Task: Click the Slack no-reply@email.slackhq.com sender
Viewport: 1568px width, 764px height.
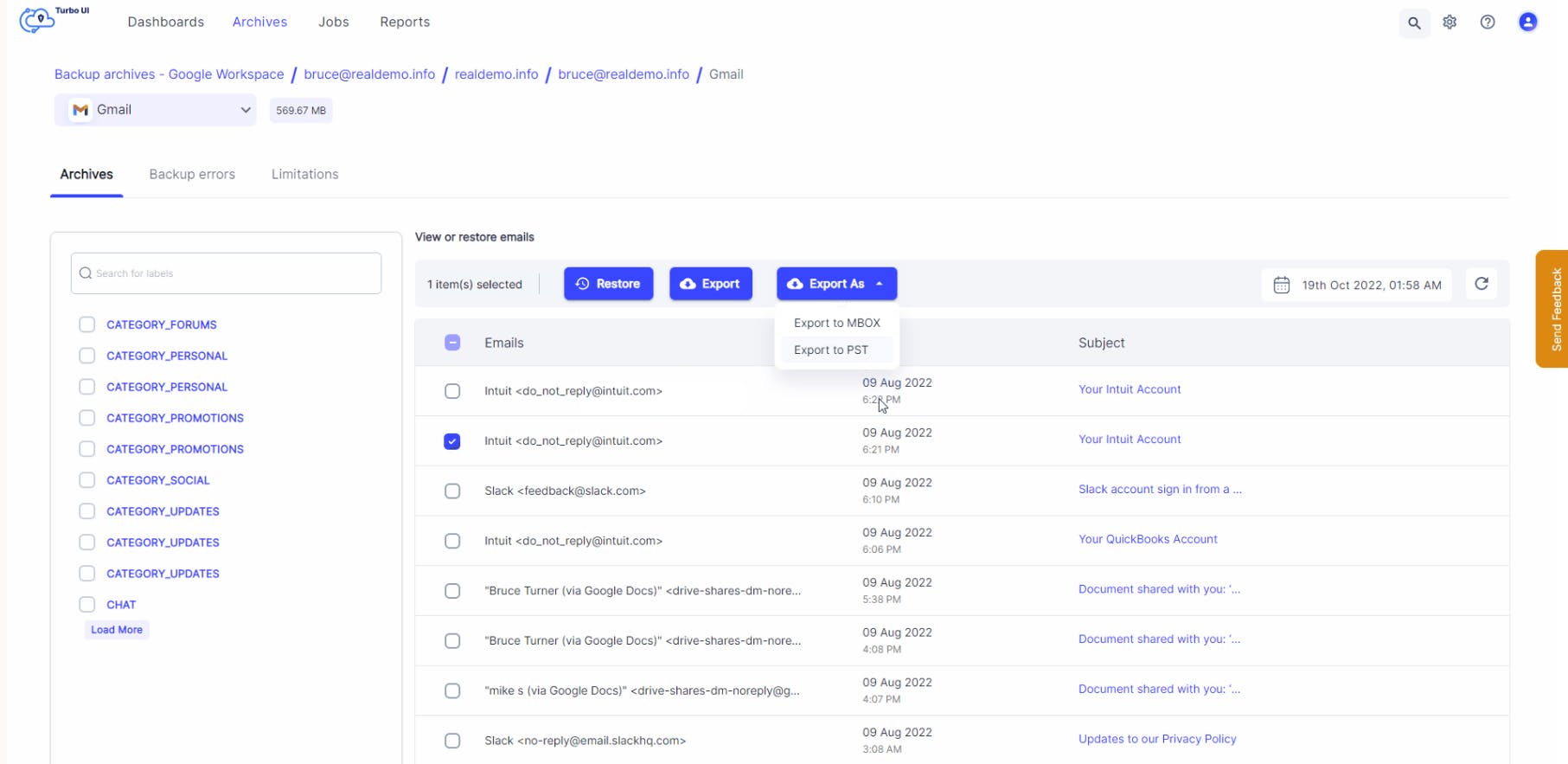Action: (x=586, y=741)
